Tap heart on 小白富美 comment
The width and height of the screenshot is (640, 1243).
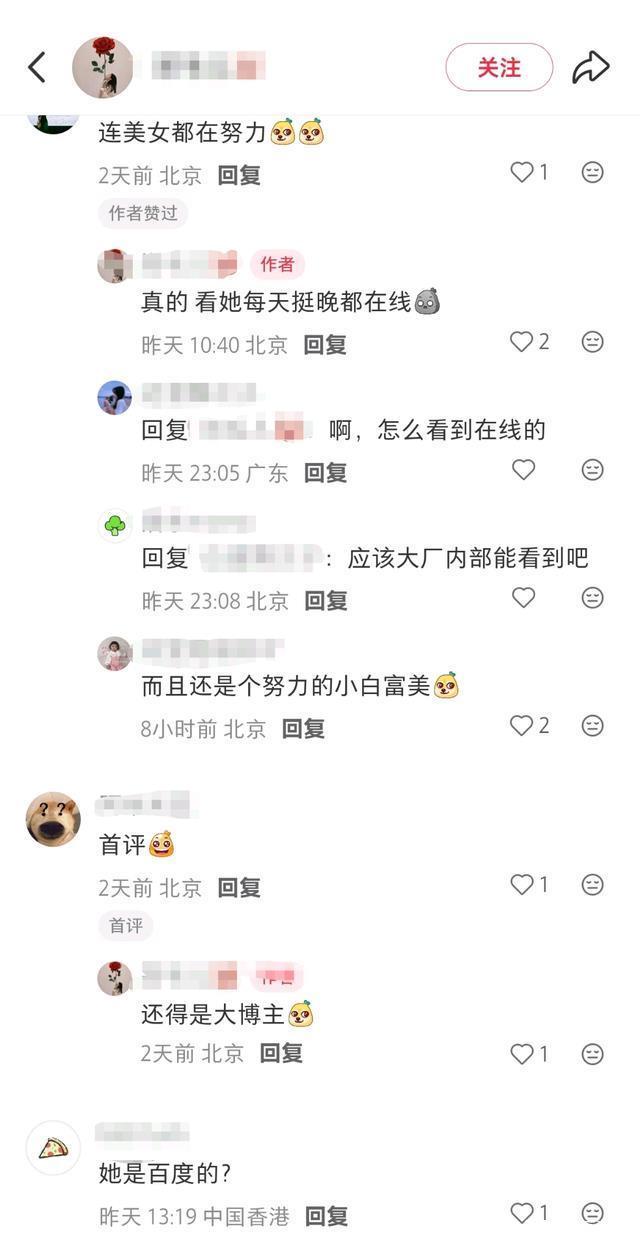522,726
